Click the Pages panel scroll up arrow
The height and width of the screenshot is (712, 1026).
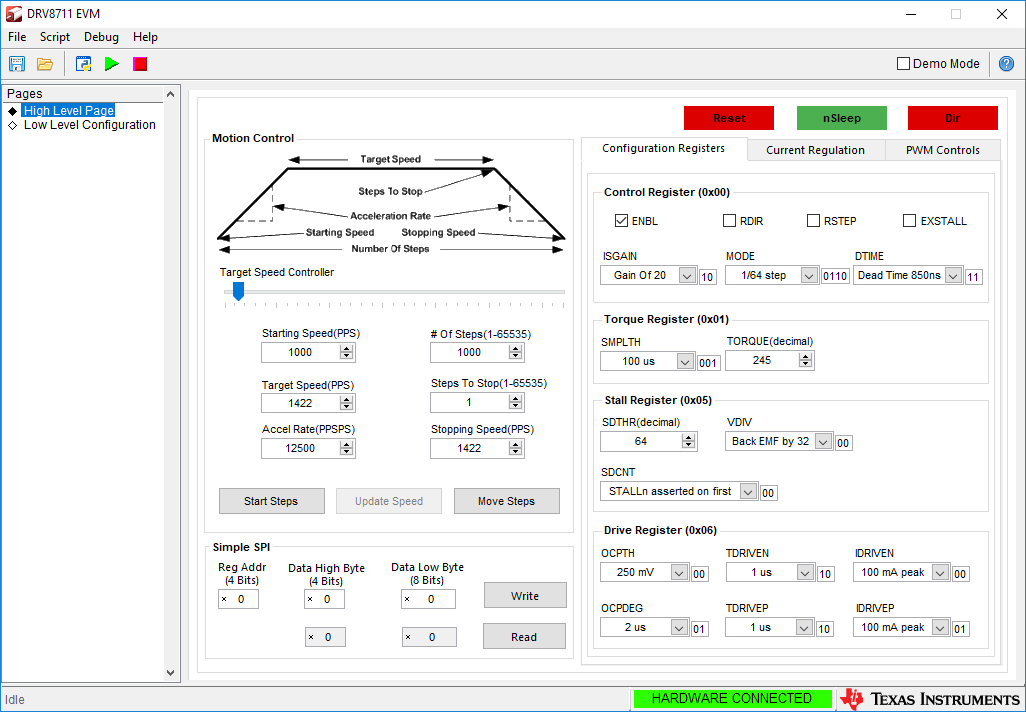pyautogui.click(x=171, y=94)
